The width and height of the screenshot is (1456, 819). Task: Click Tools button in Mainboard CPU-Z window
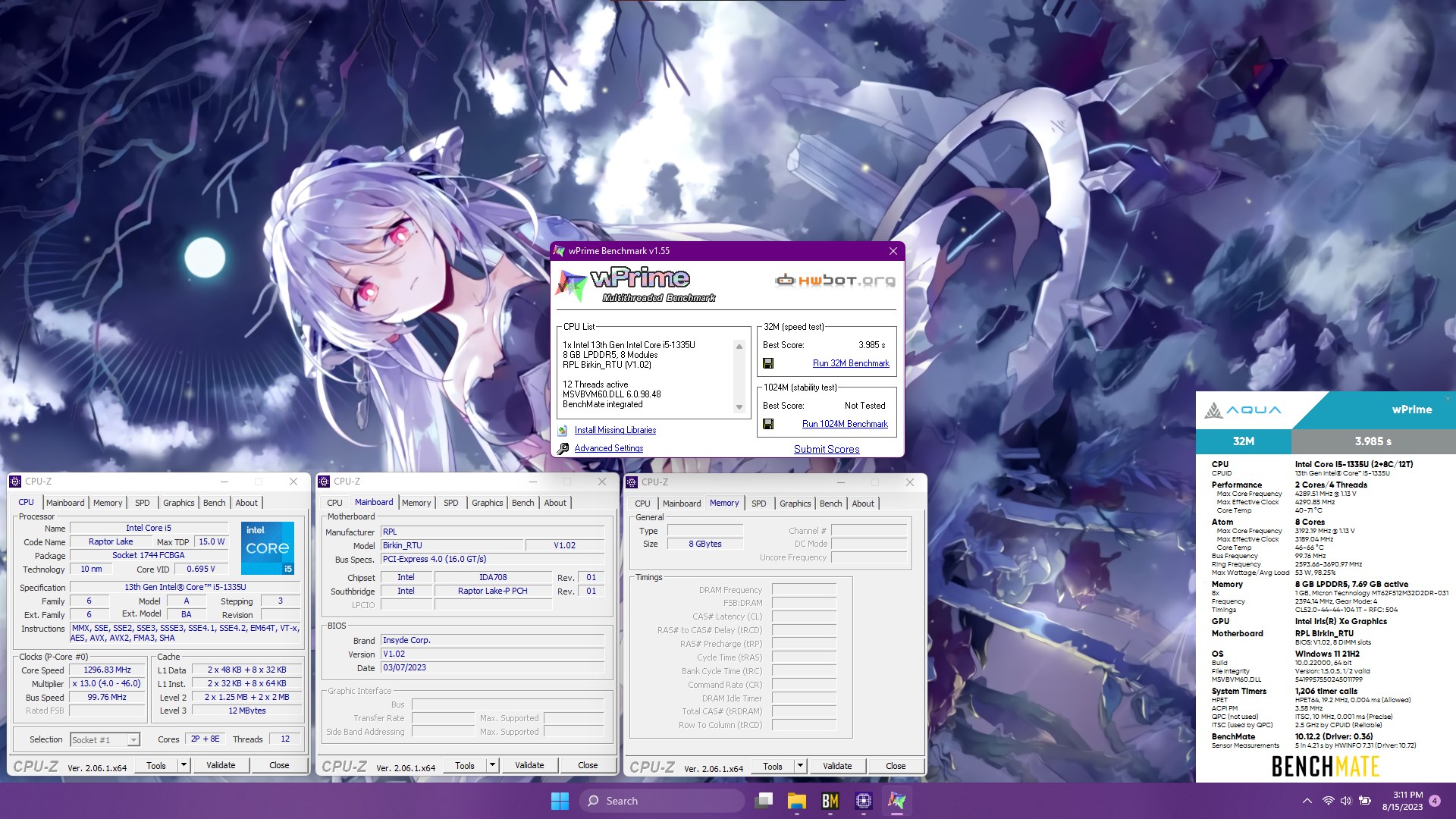coord(465,765)
